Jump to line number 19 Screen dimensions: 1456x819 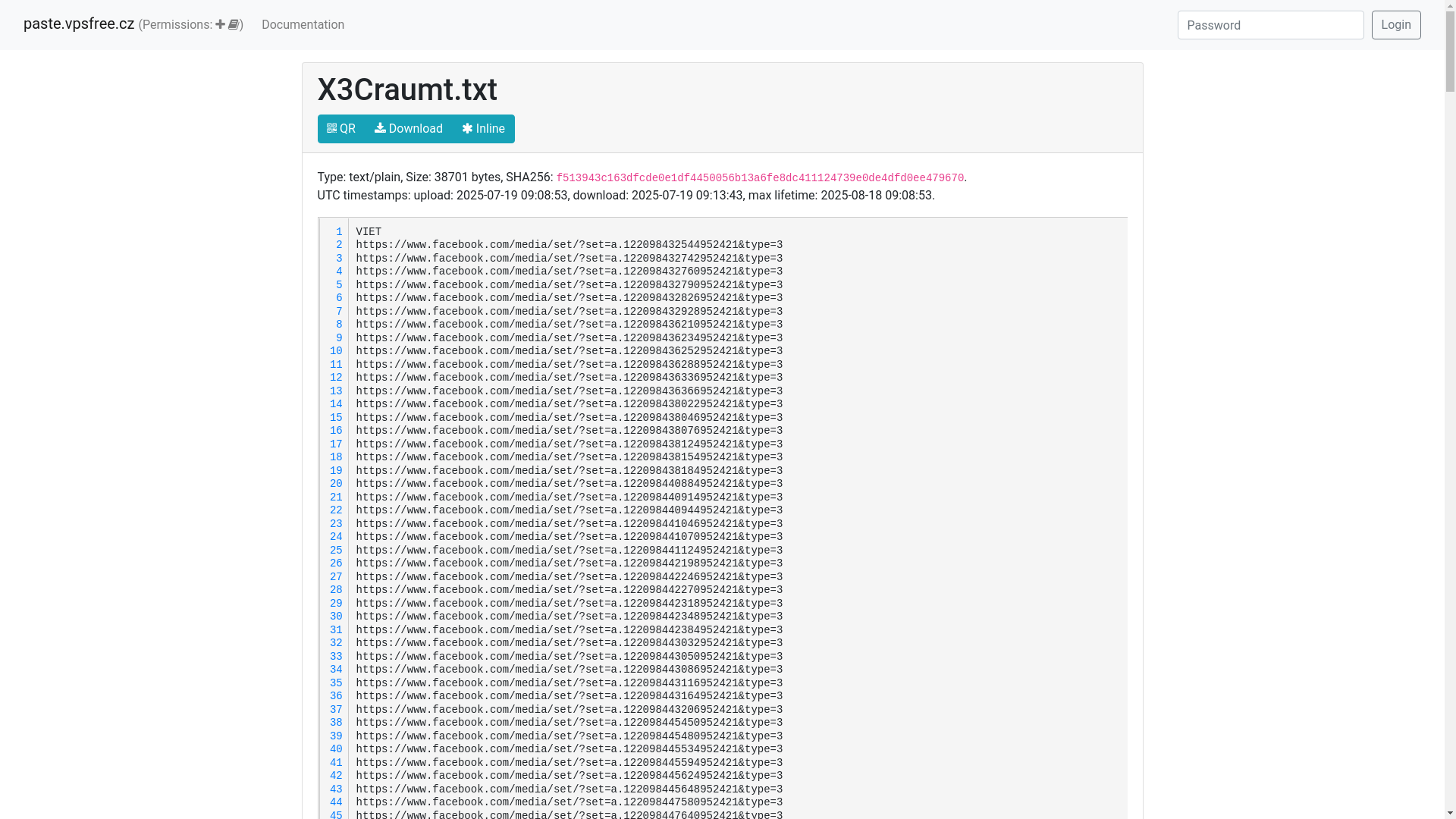coord(336,471)
